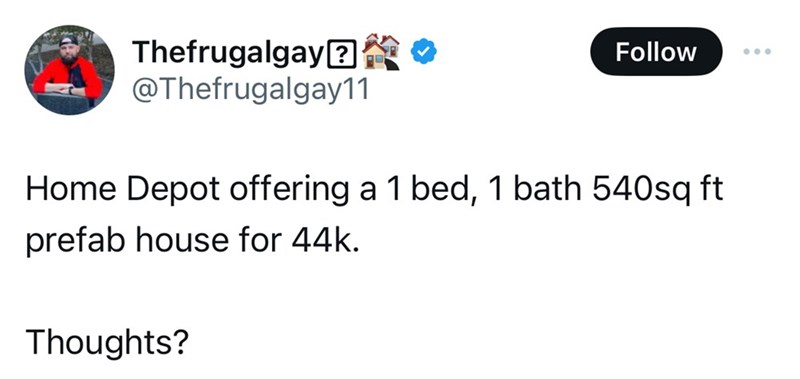This screenshot has width=800, height=379.
Task: Open the Thefrugalgay profile picture
Action: (69, 70)
